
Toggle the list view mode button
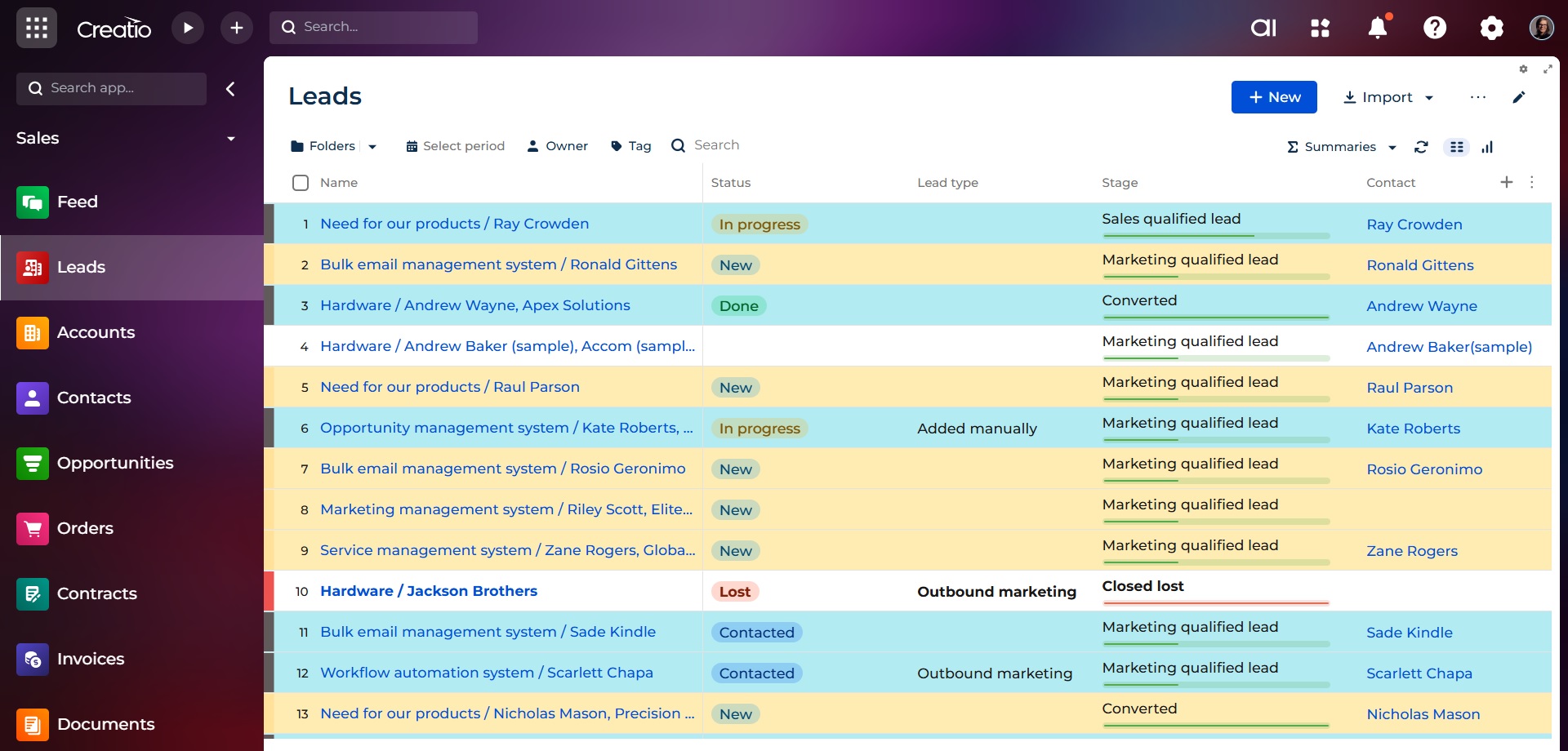pos(1456,147)
